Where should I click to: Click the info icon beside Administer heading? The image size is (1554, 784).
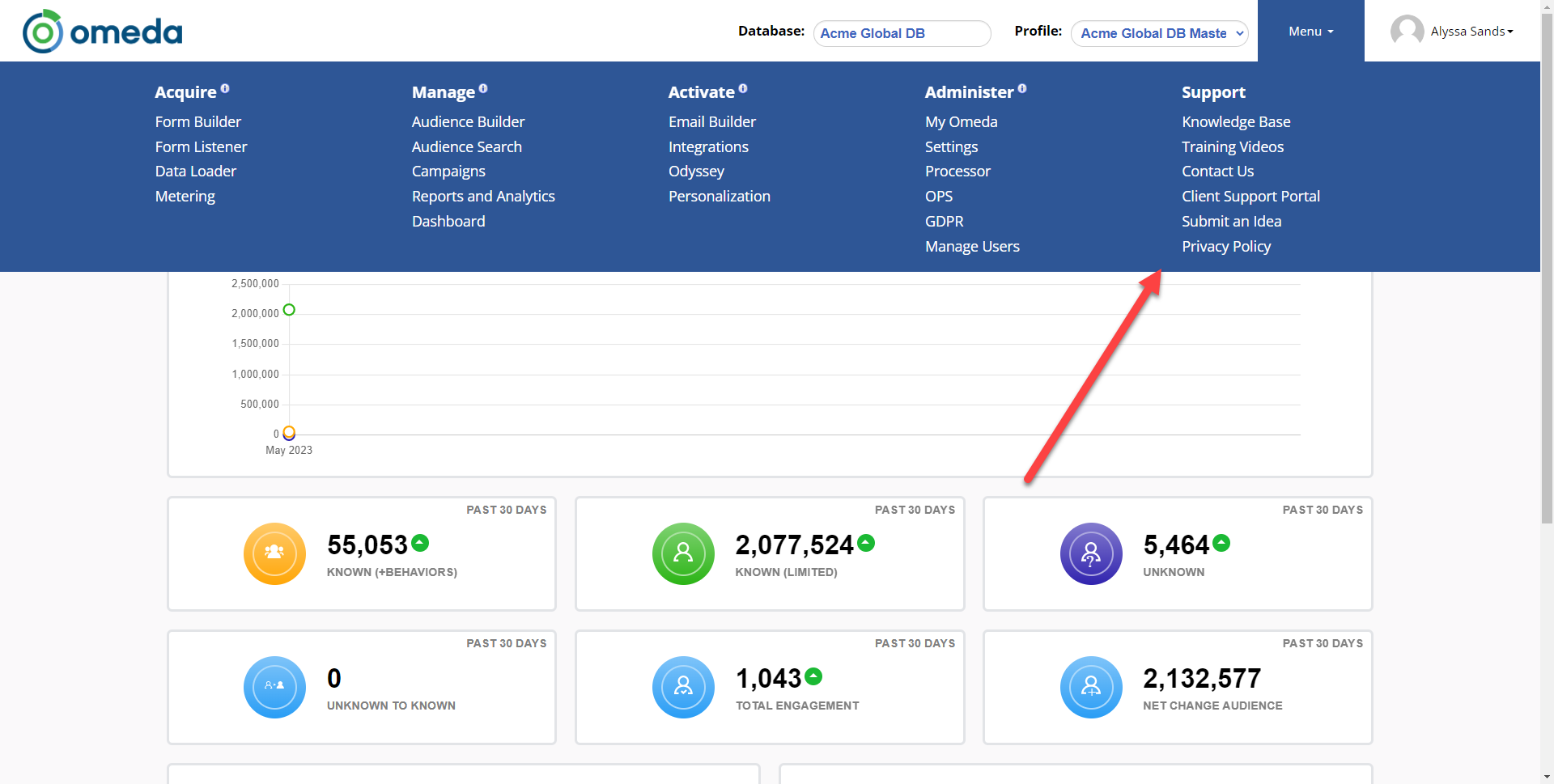click(1022, 88)
